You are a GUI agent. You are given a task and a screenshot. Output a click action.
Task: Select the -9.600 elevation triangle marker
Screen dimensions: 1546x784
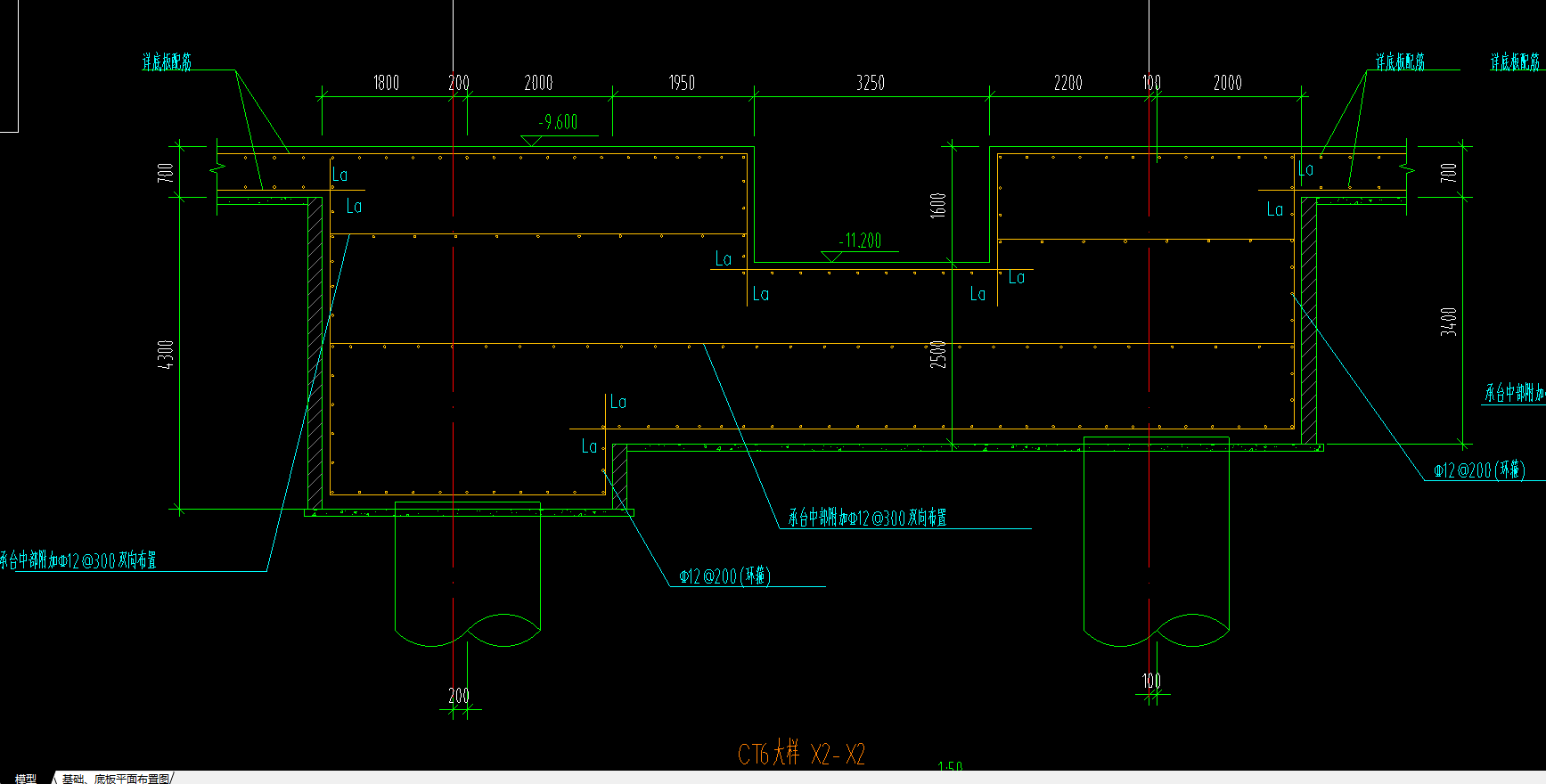(x=532, y=141)
